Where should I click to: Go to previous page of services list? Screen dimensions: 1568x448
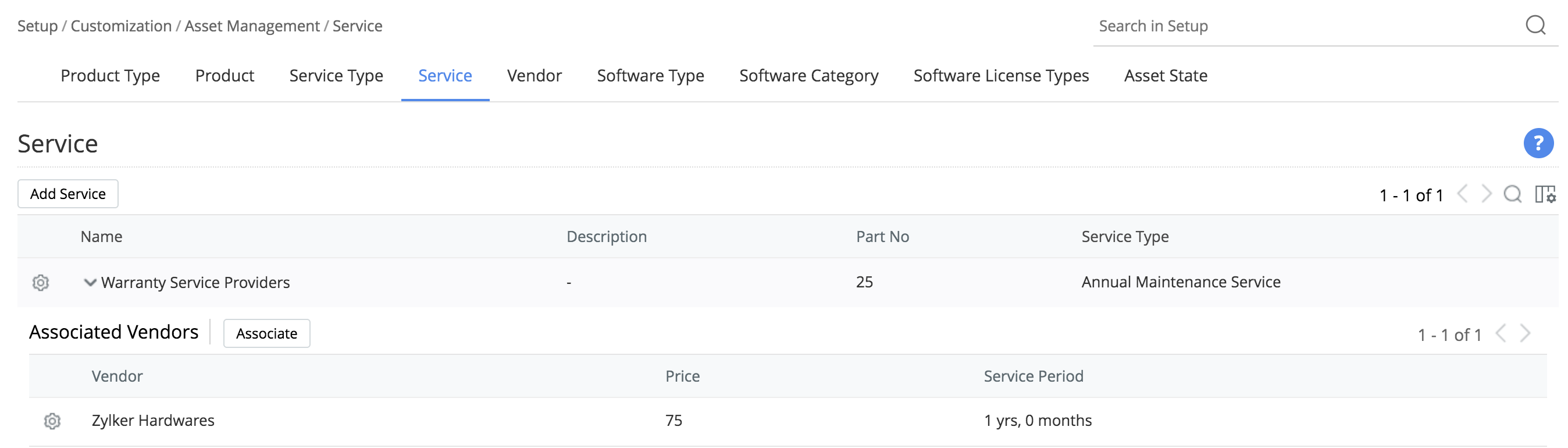[1463, 194]
